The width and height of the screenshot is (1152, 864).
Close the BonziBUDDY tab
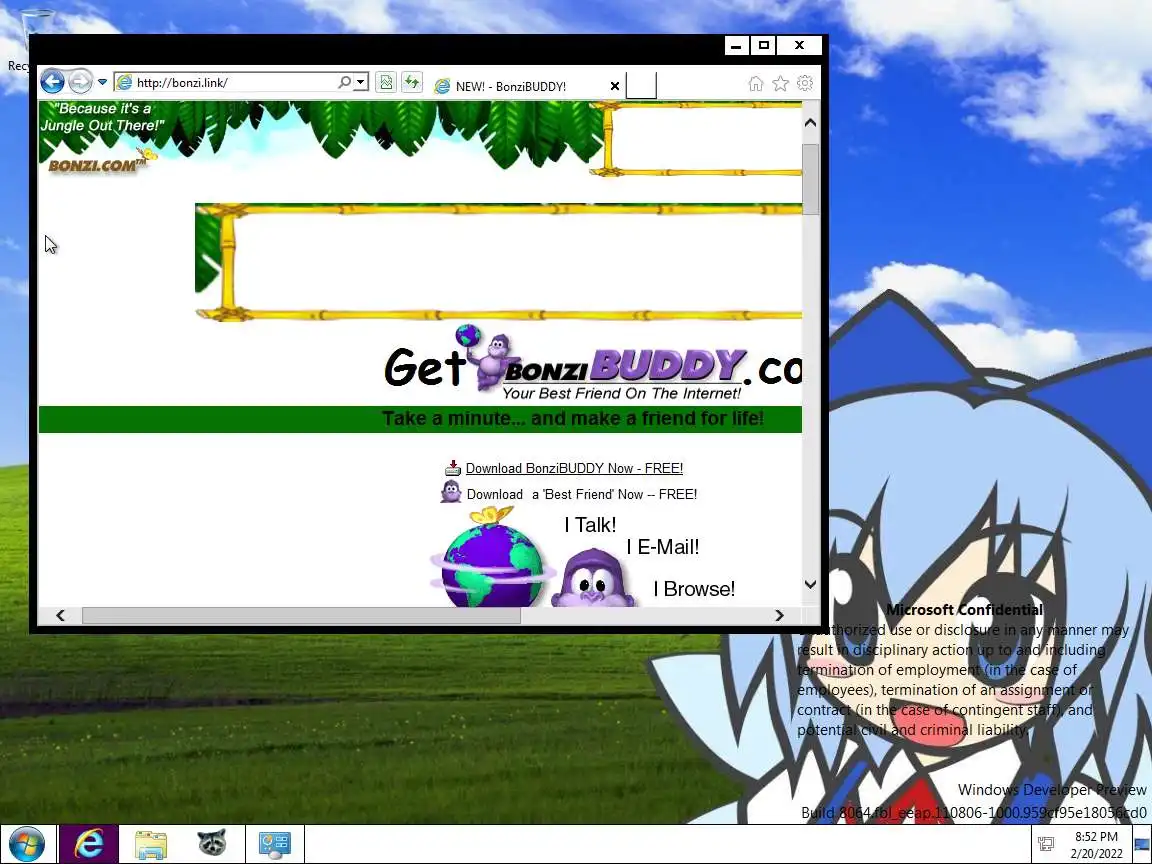coord(615,86)
